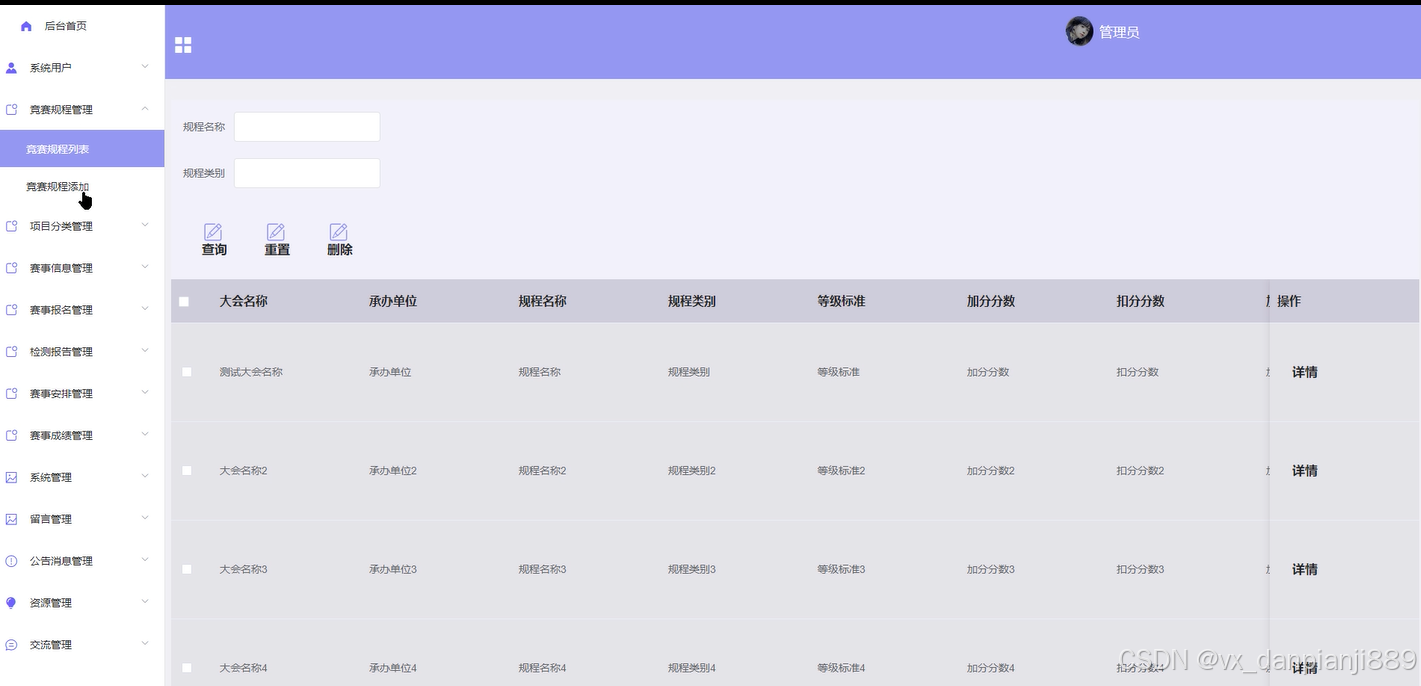Click the 等级标准 column header
This screenshot has height=686, width=1421.
(x=841, y=301)
